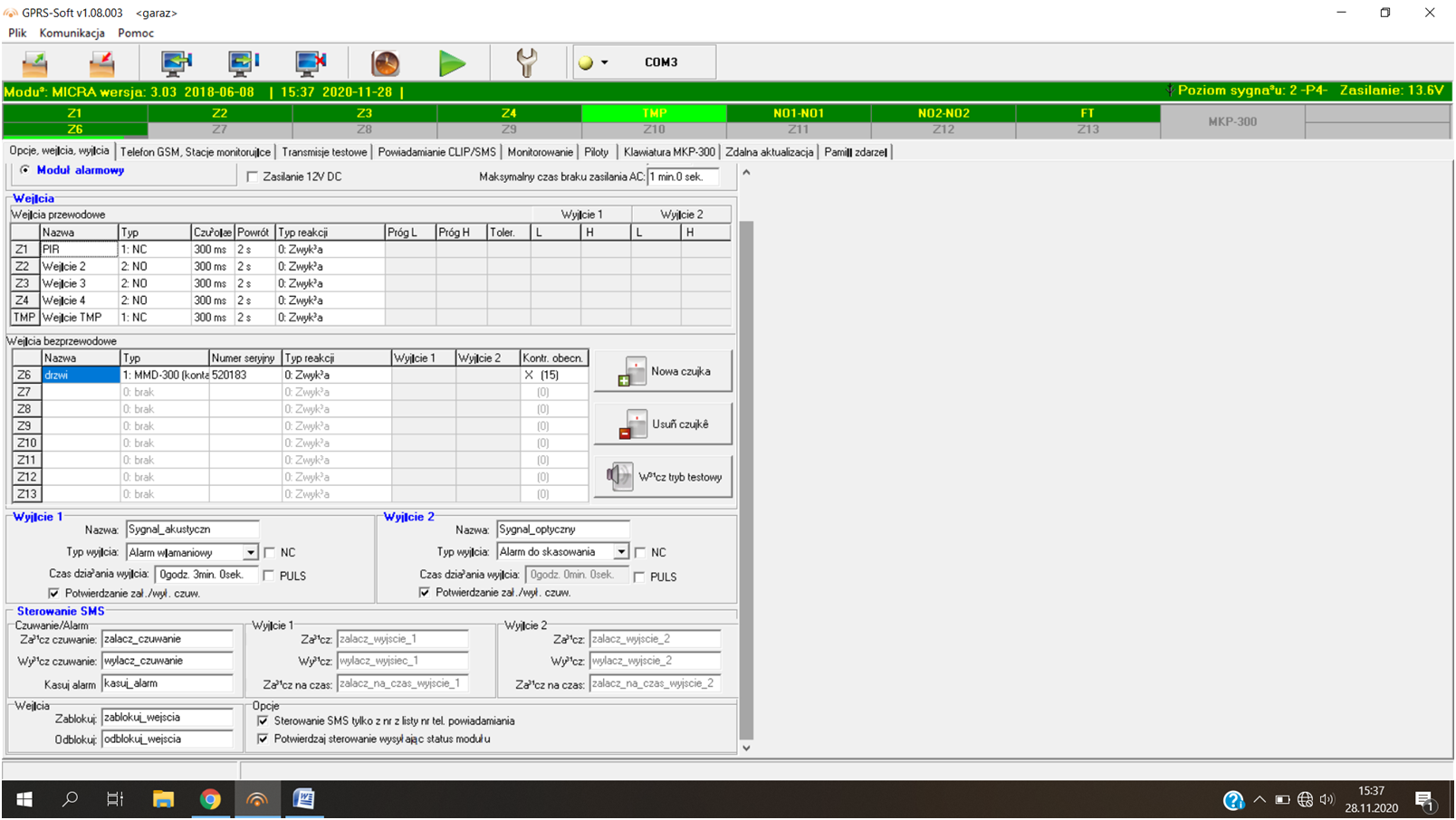This screenshot has width=1456, height=820.
Task: Click the Włącz tryb testowy button
Action: tap(663, 477)
